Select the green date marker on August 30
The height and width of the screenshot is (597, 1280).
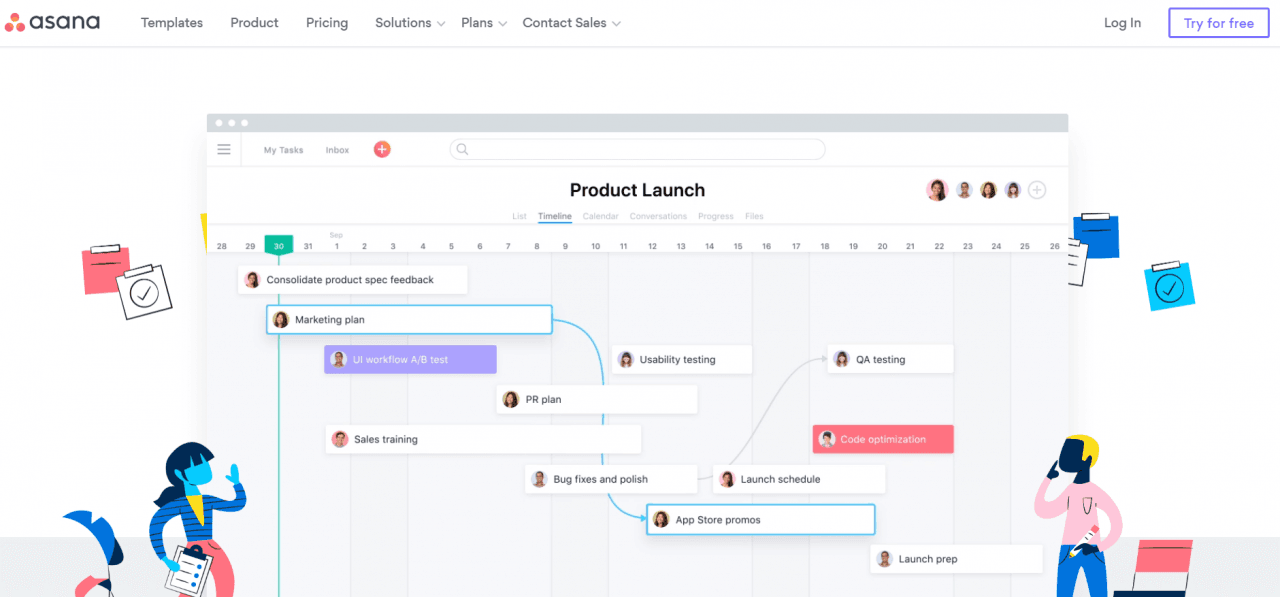click(x=278, y=243)
